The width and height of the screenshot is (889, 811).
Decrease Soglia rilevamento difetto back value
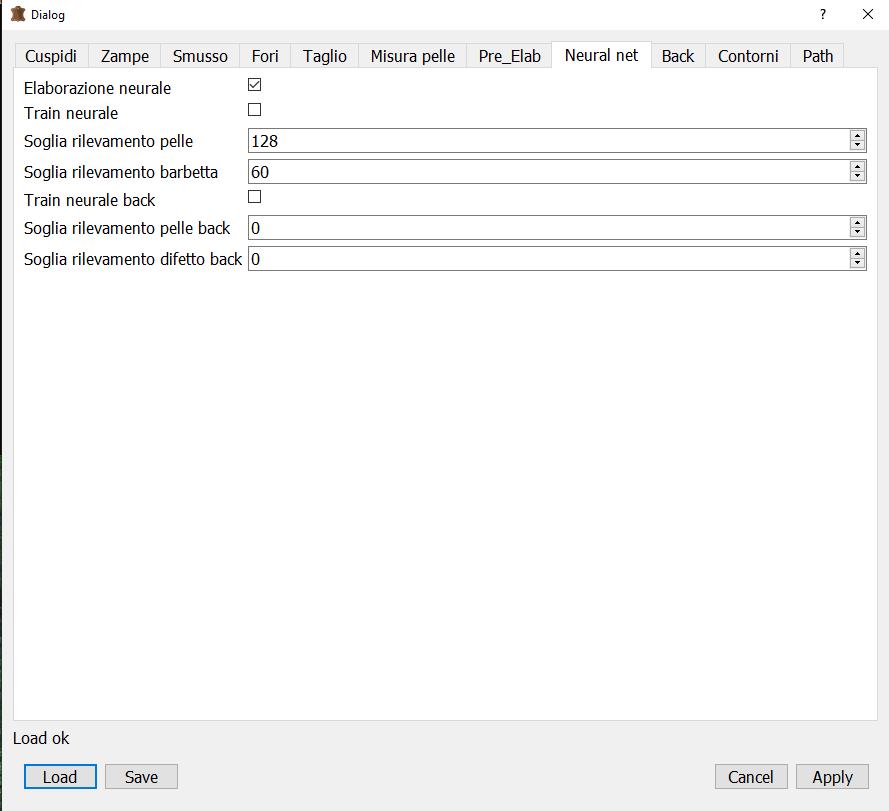(x=857, y=264)
